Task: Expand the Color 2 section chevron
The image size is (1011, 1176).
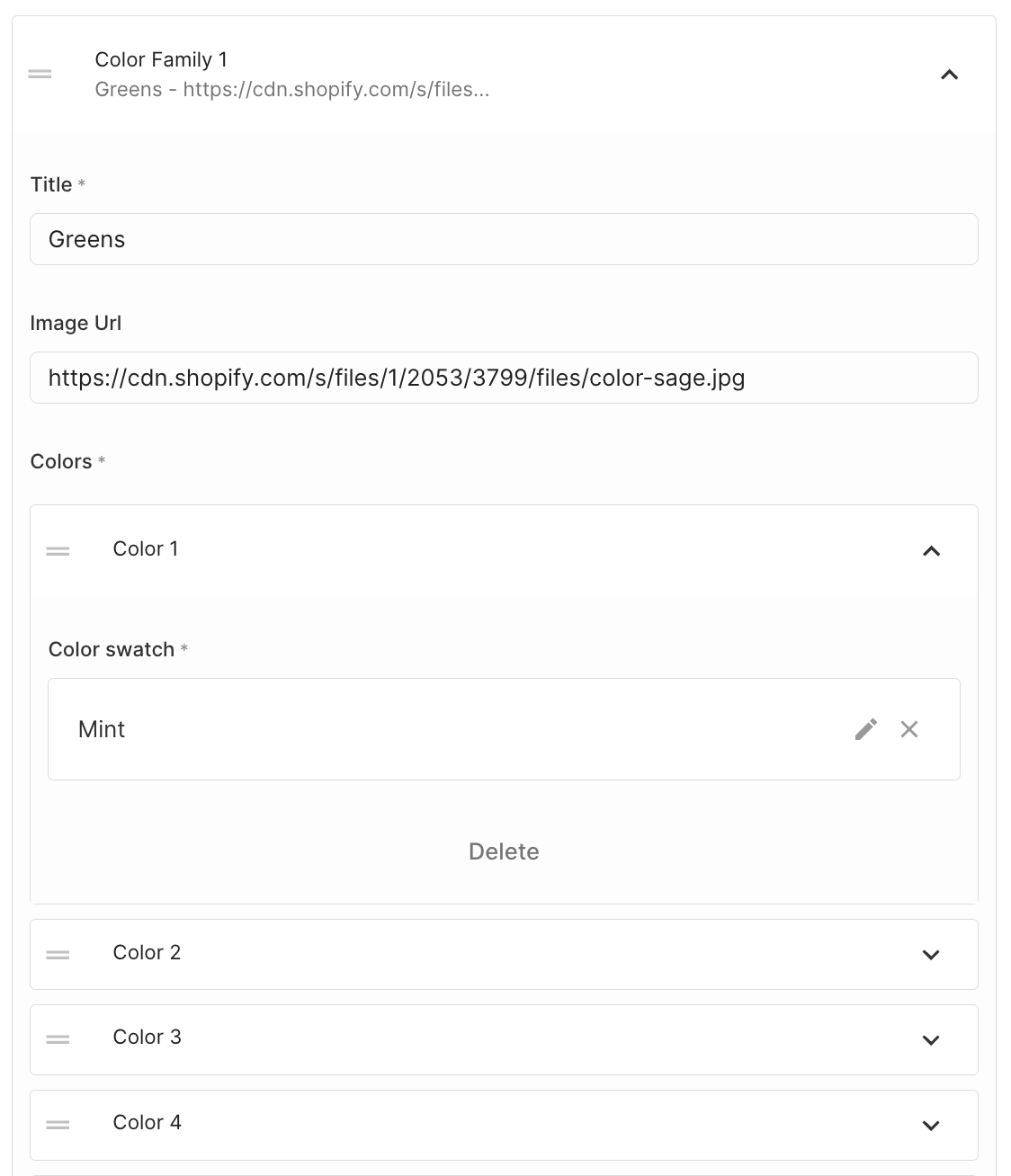Action: [x=931, y=954]
